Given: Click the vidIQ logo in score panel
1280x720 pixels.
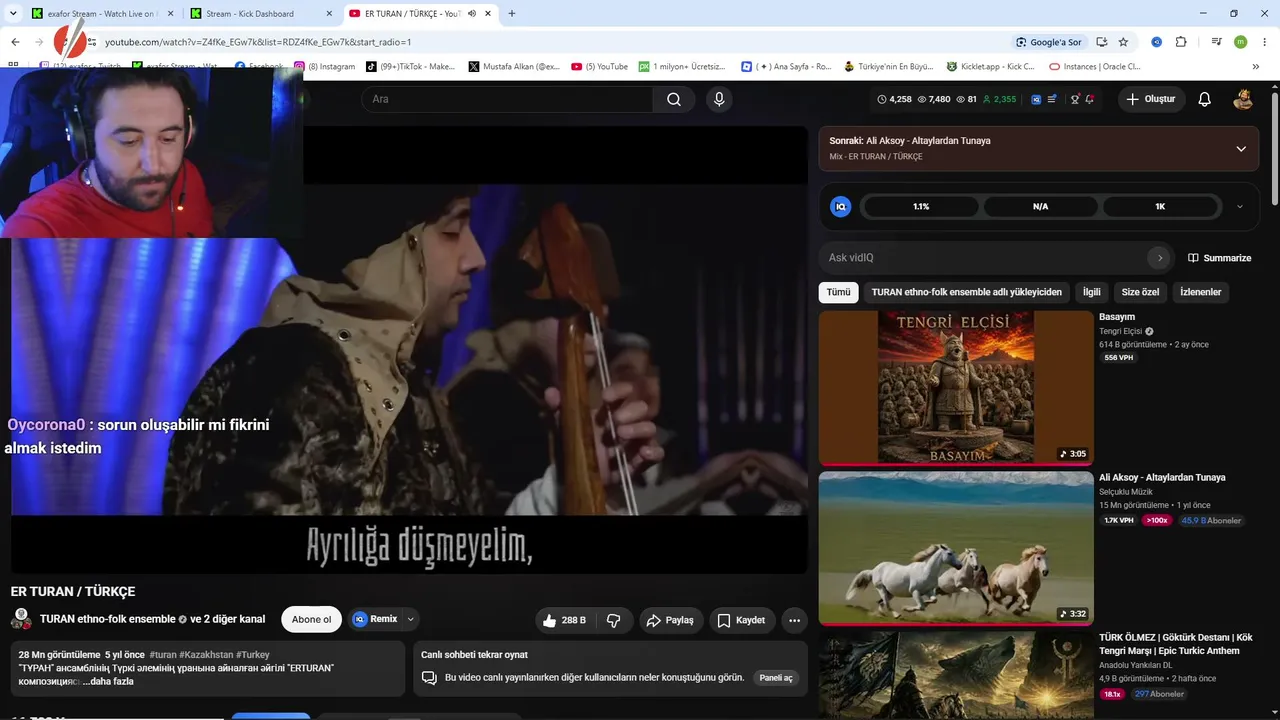Looking at the screenshot, I should click(x=841, y=206).
